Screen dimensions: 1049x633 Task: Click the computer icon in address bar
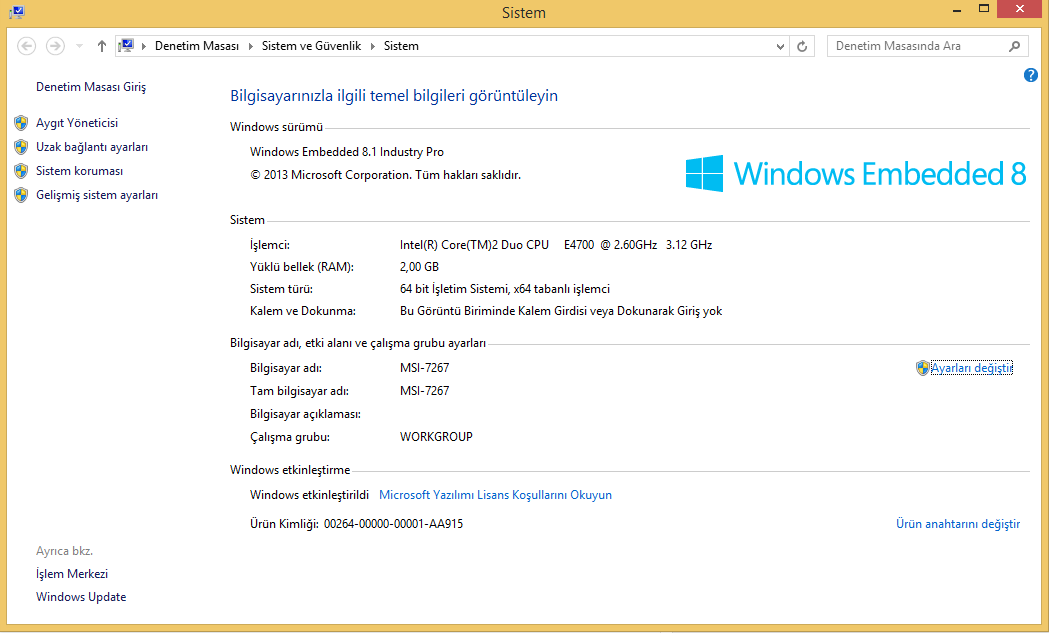126,46
